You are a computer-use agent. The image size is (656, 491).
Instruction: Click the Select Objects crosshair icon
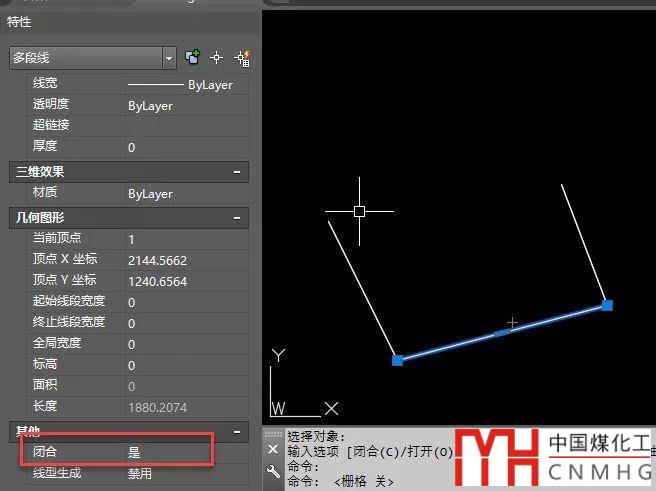point(216,58)
